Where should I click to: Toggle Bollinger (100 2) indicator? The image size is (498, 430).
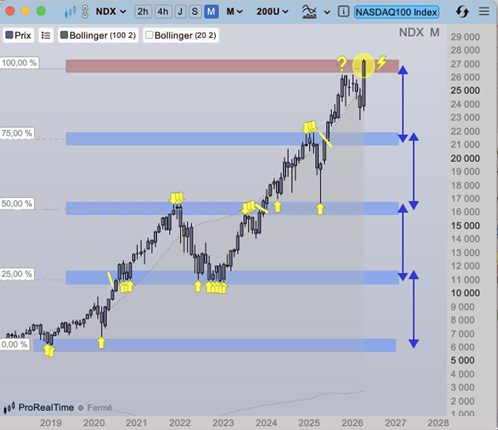[98, 35]
